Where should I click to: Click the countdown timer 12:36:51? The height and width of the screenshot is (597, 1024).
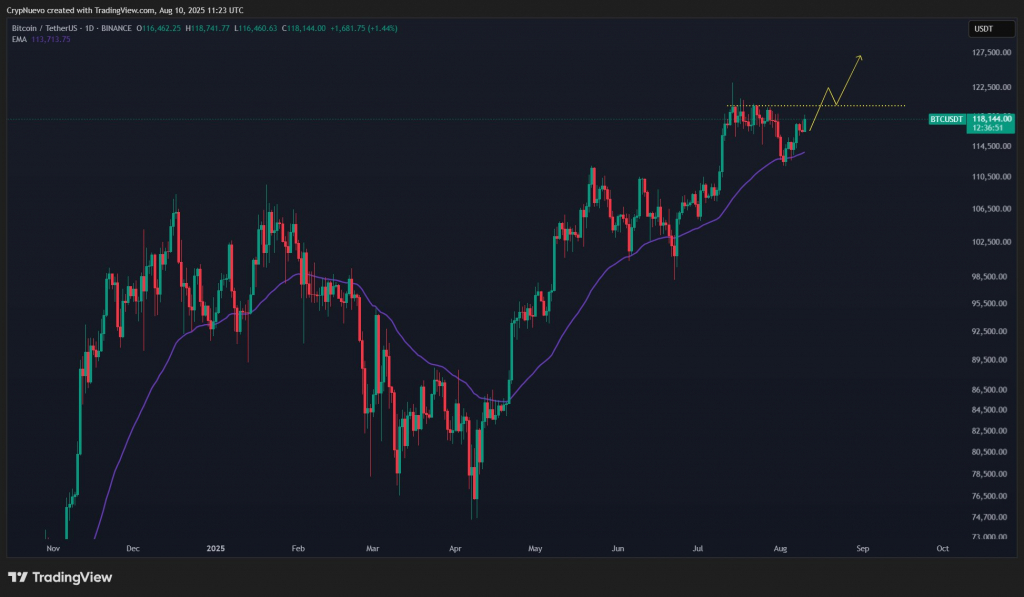coord(987,128)
